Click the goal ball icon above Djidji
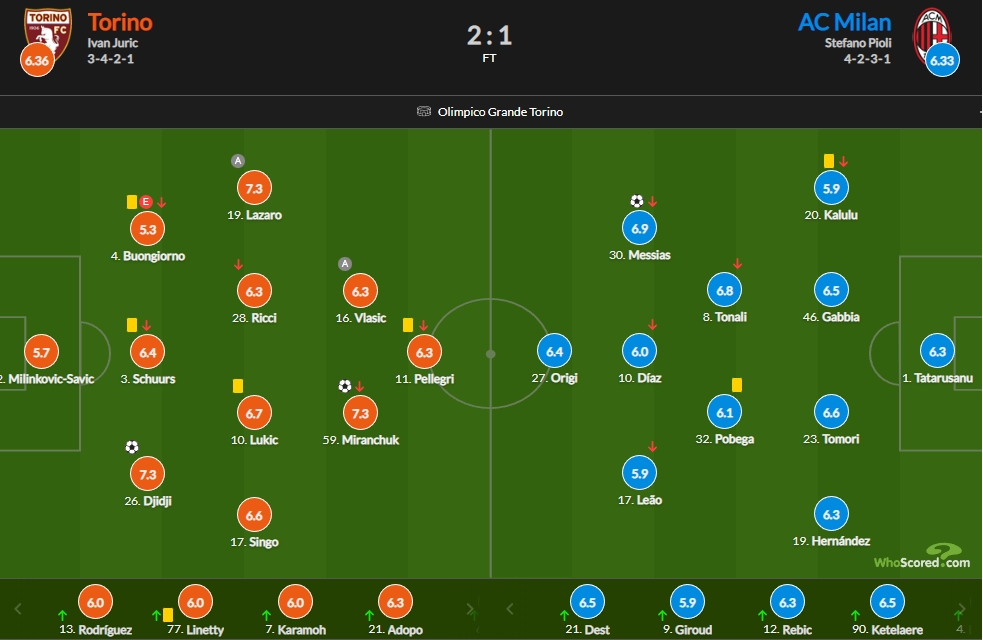Viewport: 983px width, 640px height. click(132, 447)
